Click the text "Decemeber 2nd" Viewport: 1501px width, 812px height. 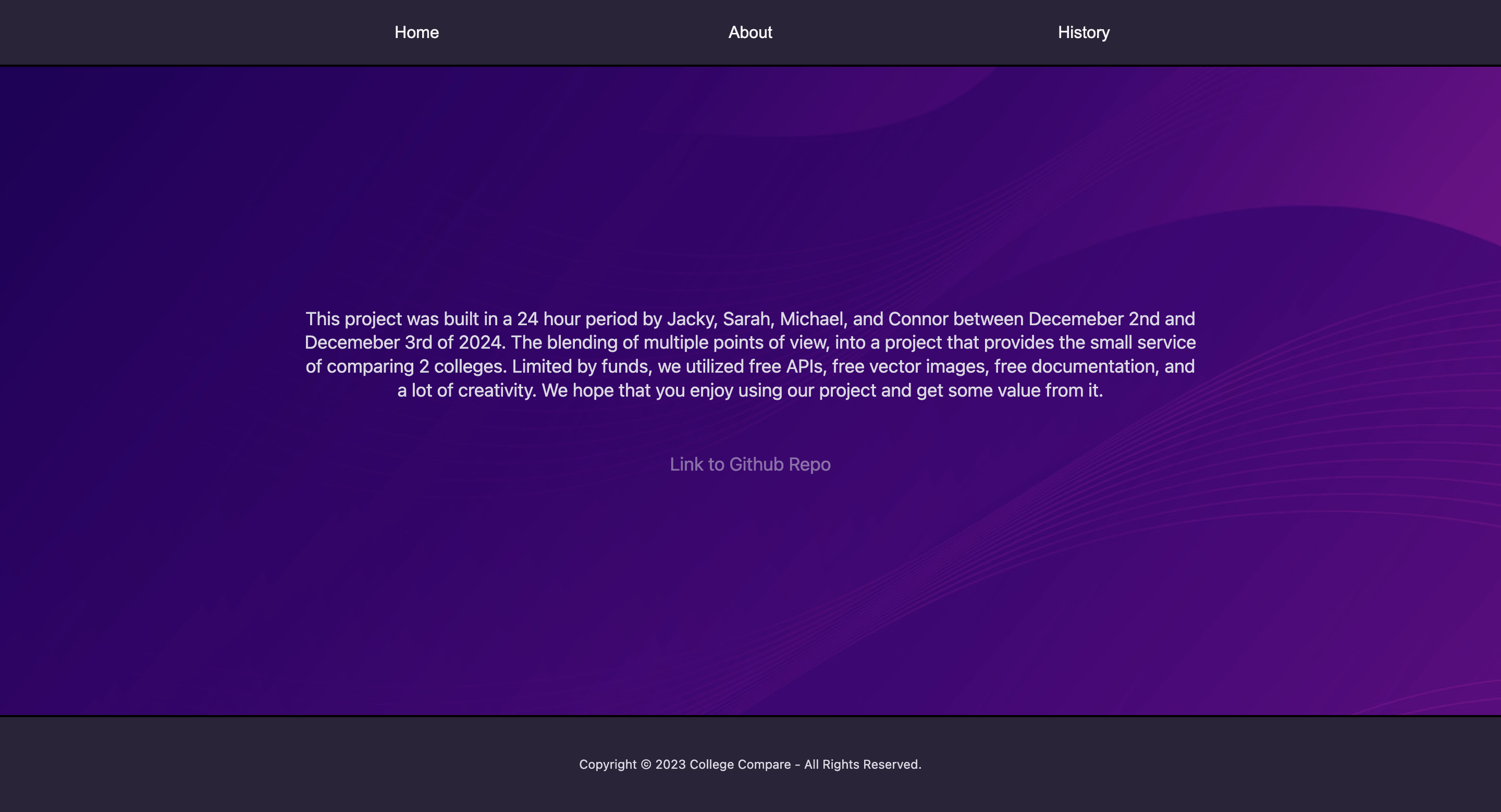(x=1094, y=318)
